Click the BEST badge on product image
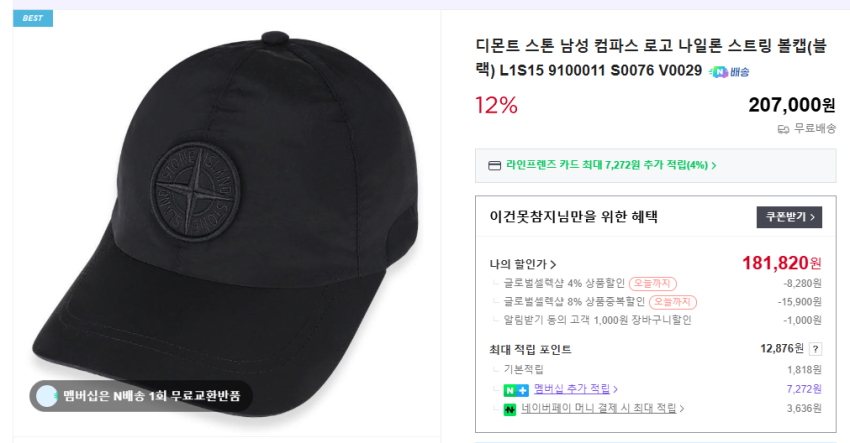This screenshot has height=443, width=850. tap(32, 18)
